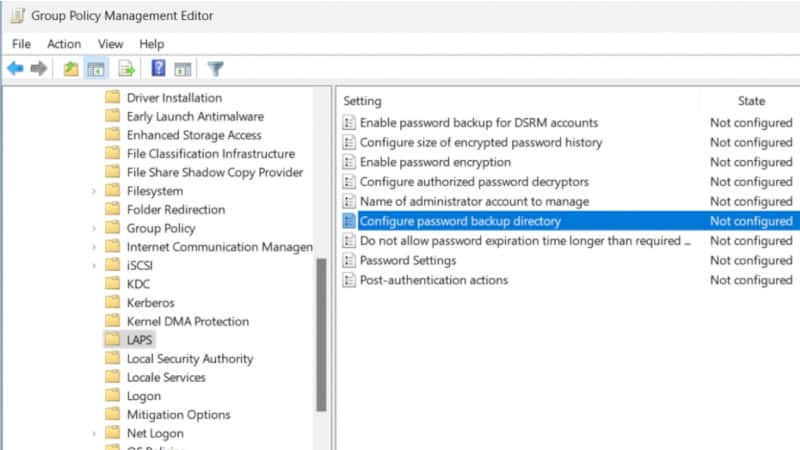Expand the Net Logon tree node
This screenshot has width=800, height=450.
click(x=94, y=433)
